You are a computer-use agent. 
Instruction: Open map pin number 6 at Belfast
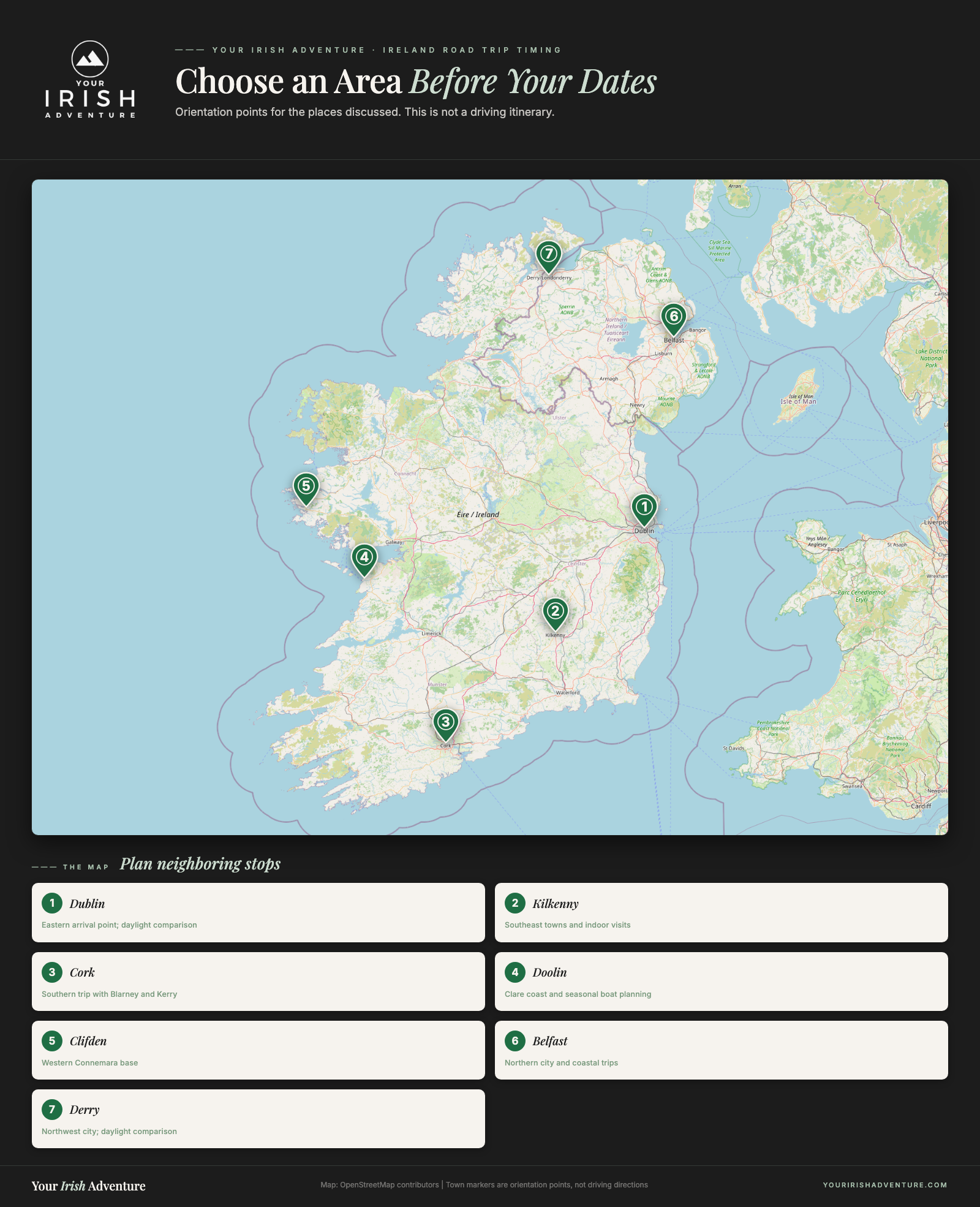(673, 319)
